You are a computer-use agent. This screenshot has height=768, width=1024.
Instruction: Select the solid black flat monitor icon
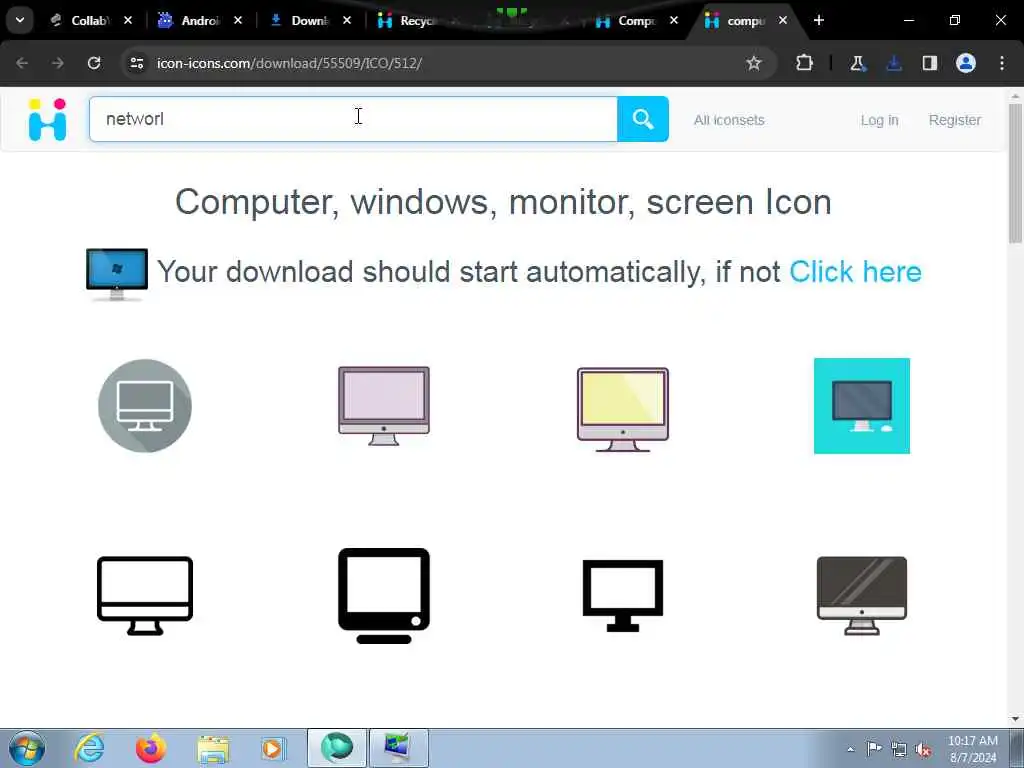coord(623,596)
